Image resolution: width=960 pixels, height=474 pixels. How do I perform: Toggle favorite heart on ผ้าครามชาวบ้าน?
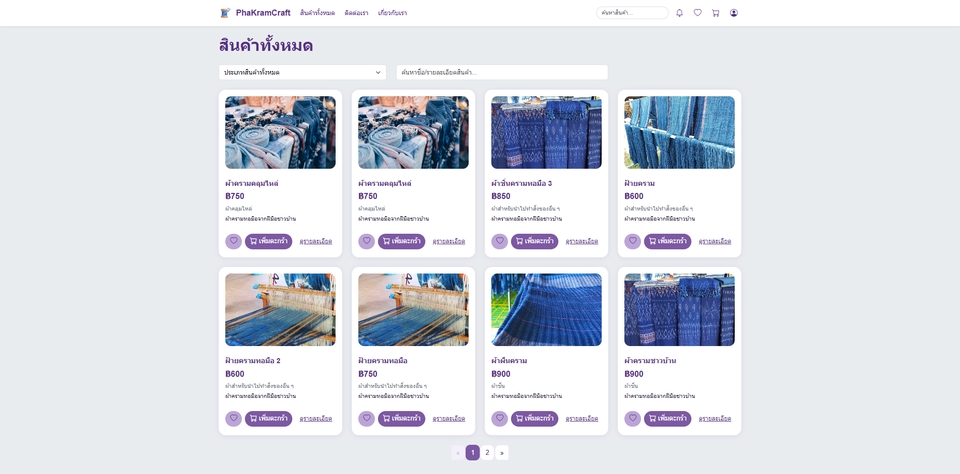632,419
